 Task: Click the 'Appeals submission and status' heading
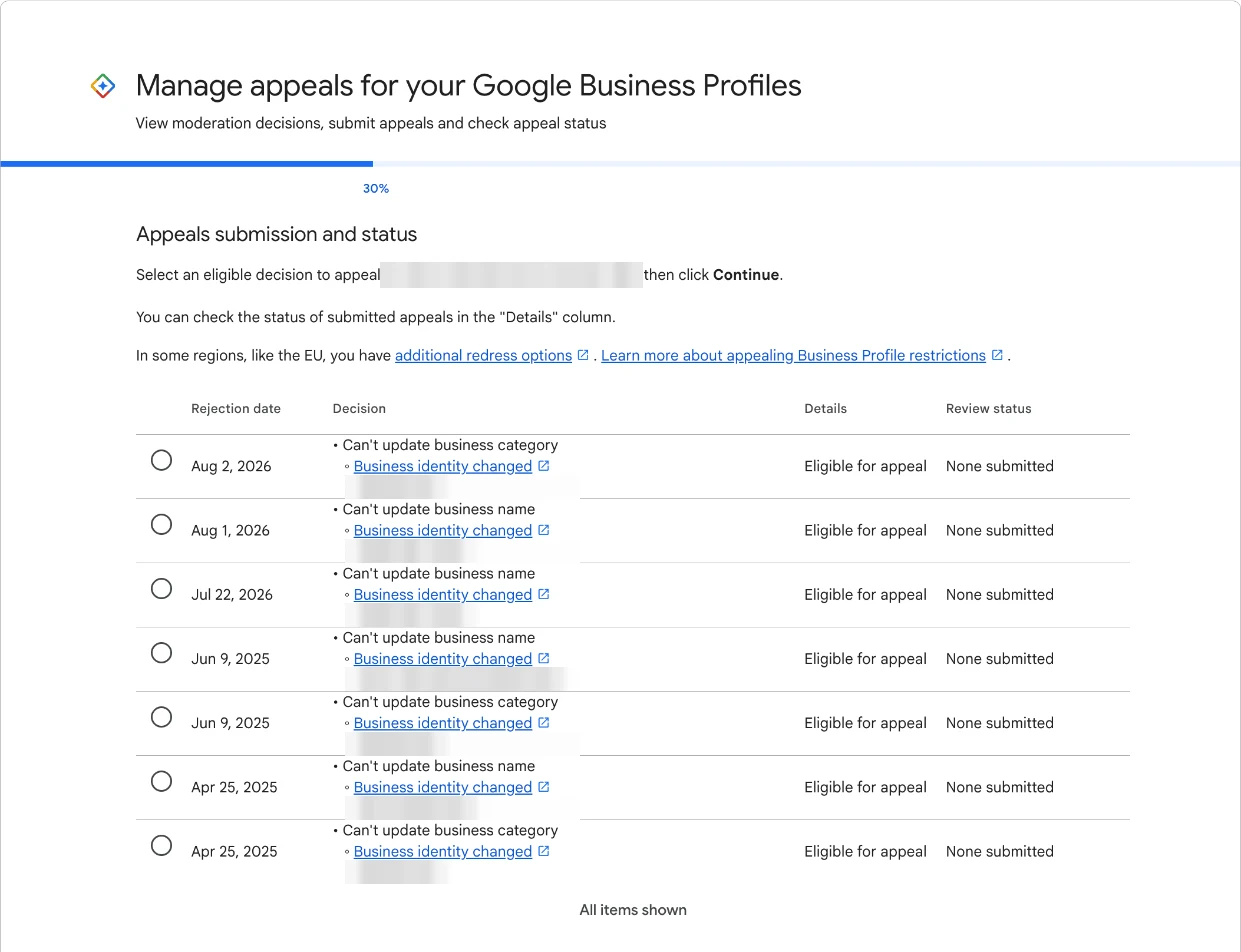pos(277,234)
